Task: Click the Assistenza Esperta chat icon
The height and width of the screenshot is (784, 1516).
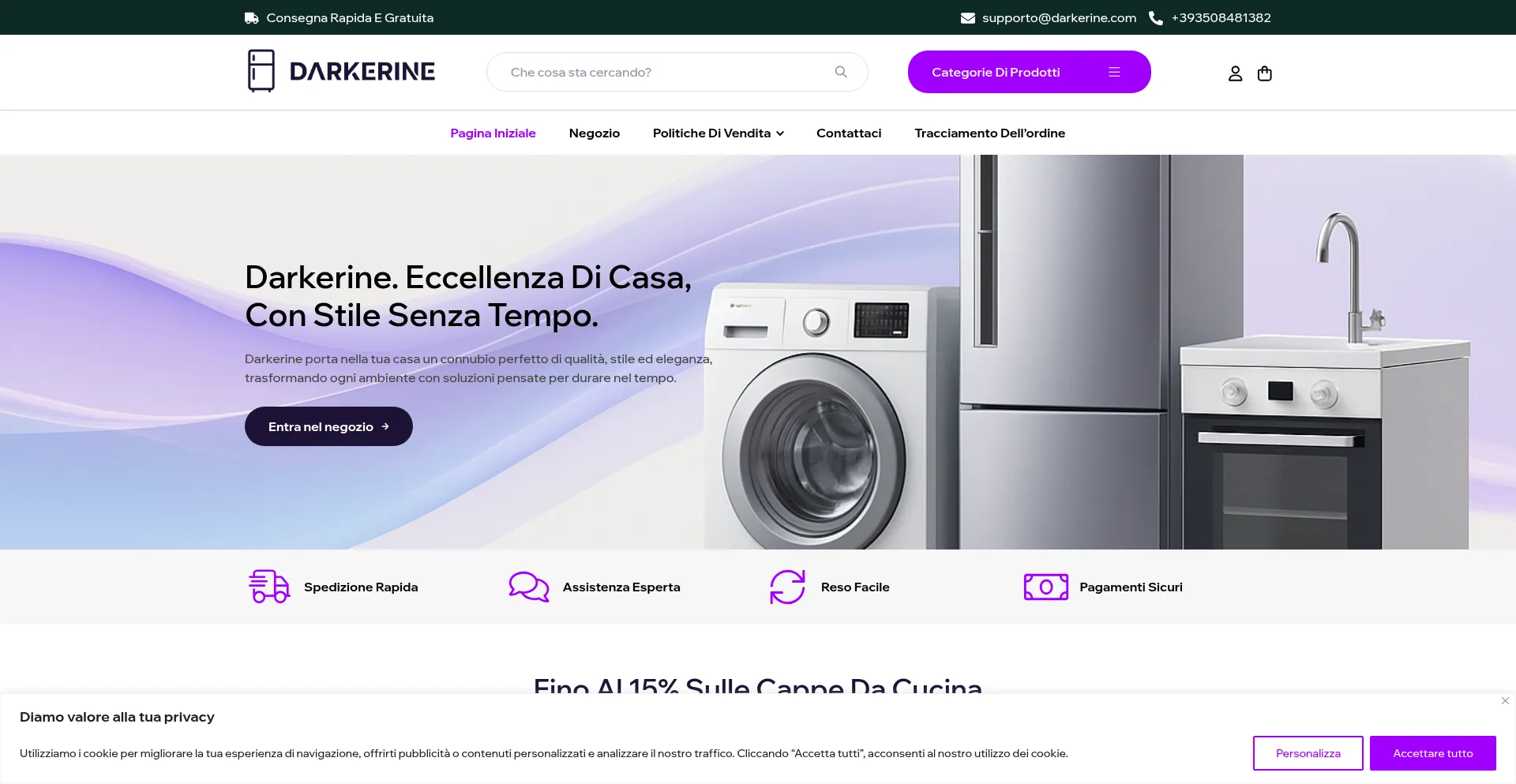Action: coord(529,587)
